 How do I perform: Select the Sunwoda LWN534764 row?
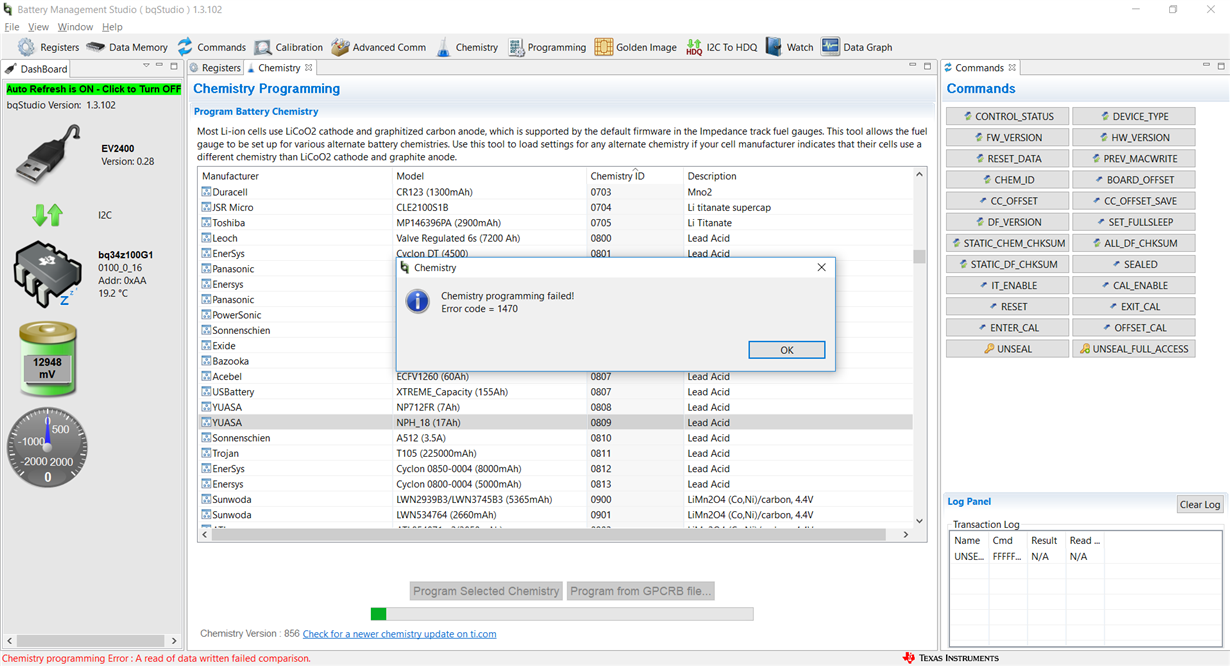click(555, 515)
